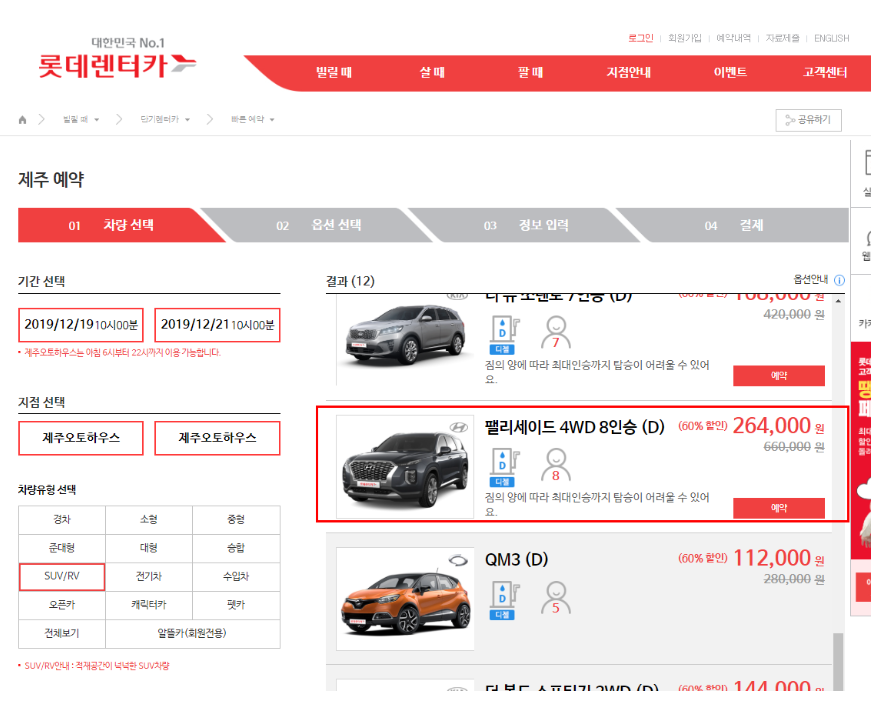Click the 112,000 원 price
The width and height of the screenshot is (888, 705).
click(x=779, y=558)
